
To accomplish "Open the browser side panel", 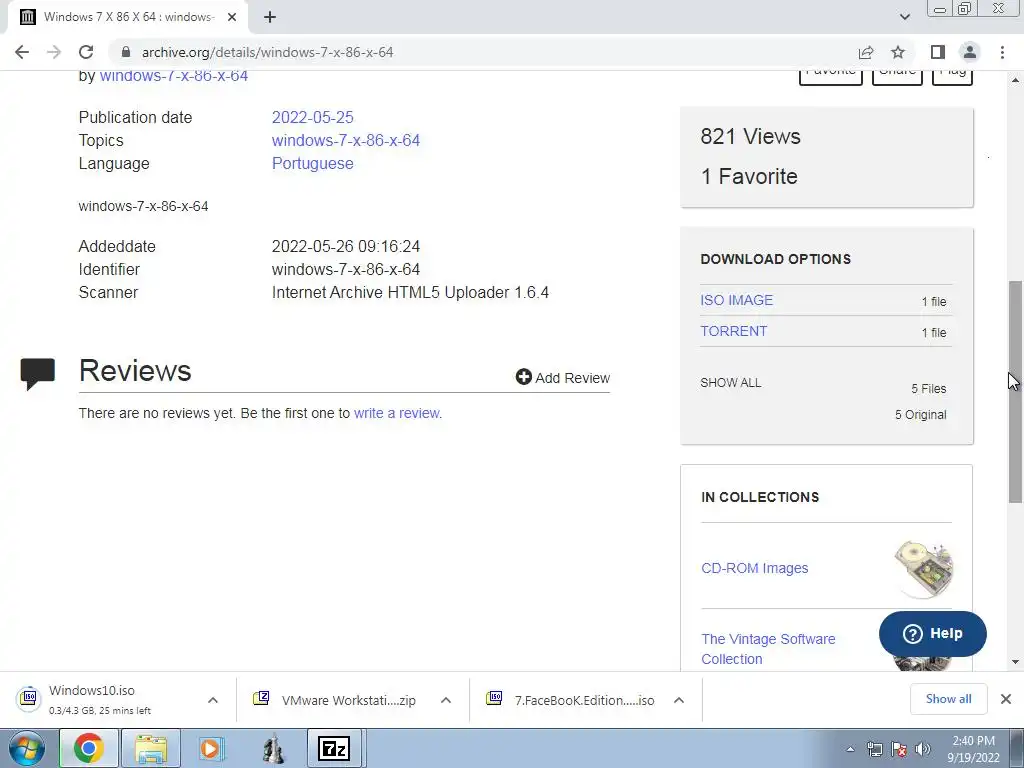I will coord(938,52).
